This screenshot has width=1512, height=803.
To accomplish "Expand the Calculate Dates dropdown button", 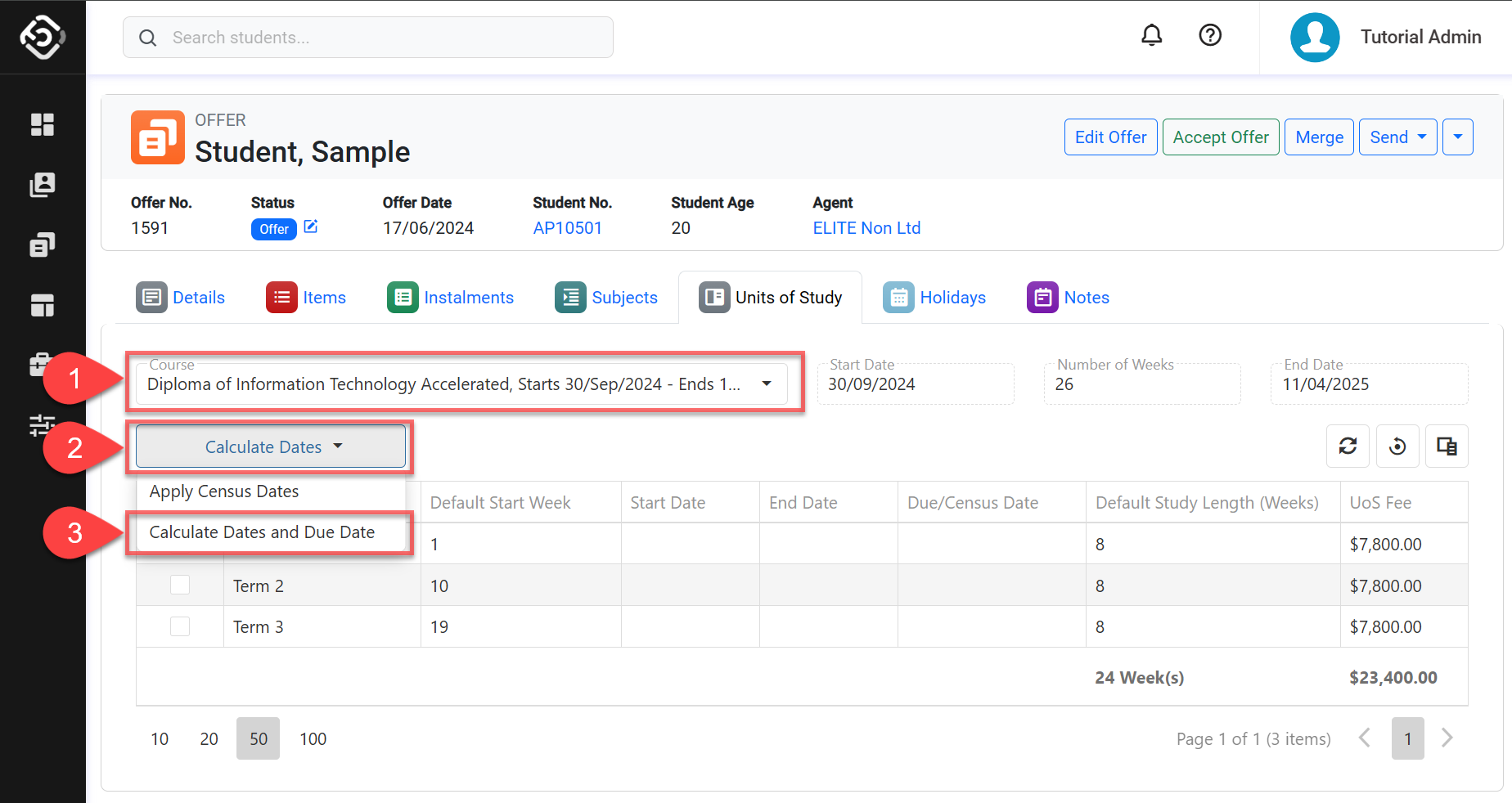I will point(271,447).
